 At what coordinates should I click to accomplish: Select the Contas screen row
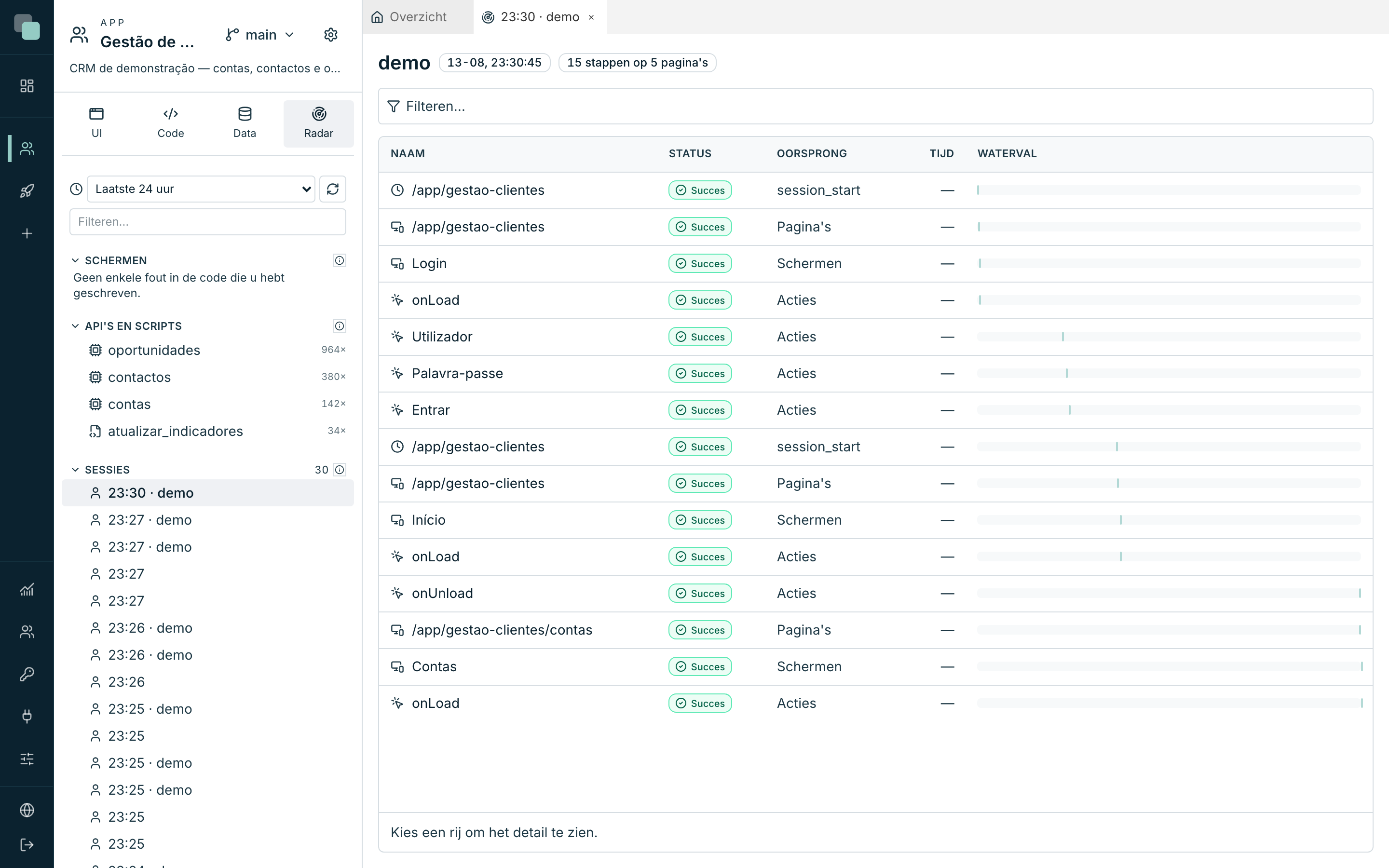875,667
